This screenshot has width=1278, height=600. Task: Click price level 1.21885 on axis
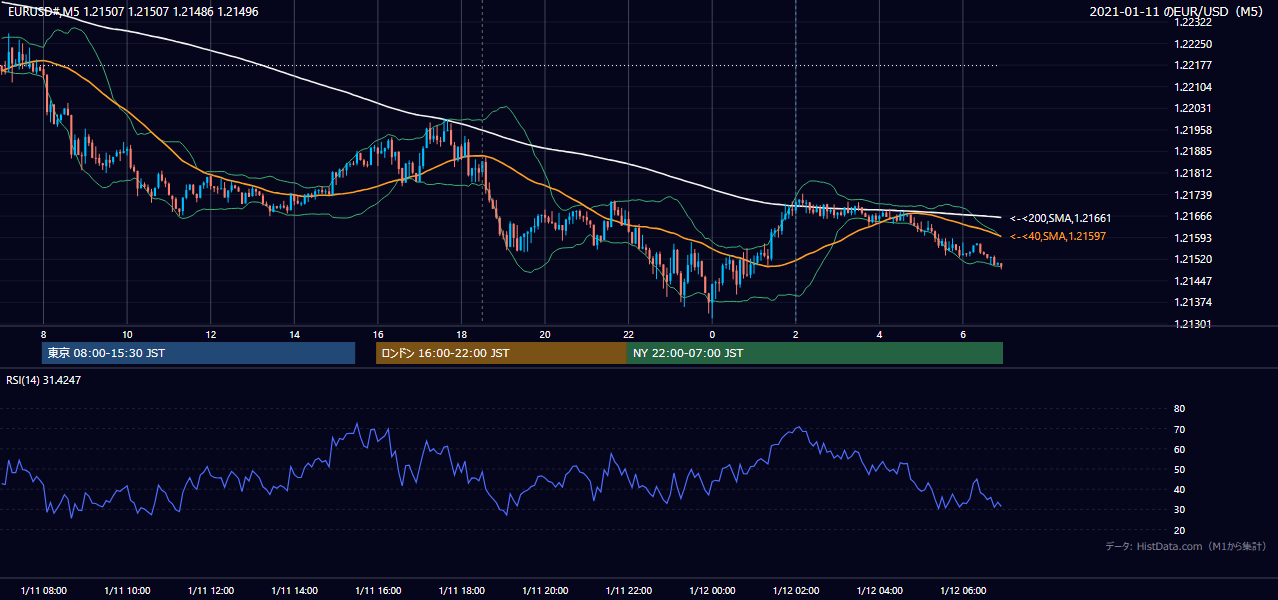click(1192, 152)
